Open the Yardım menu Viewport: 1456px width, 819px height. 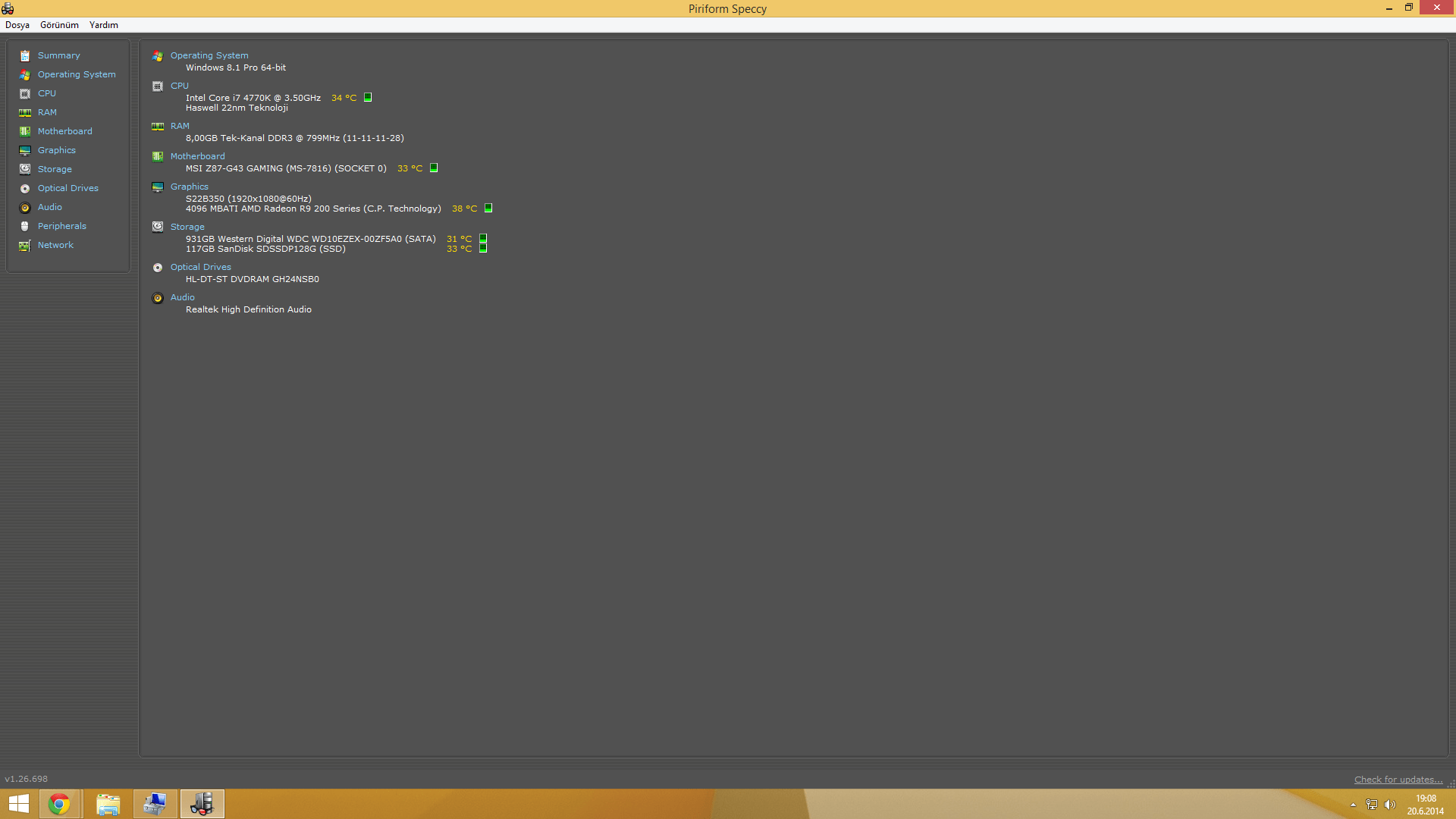[104, 25]
